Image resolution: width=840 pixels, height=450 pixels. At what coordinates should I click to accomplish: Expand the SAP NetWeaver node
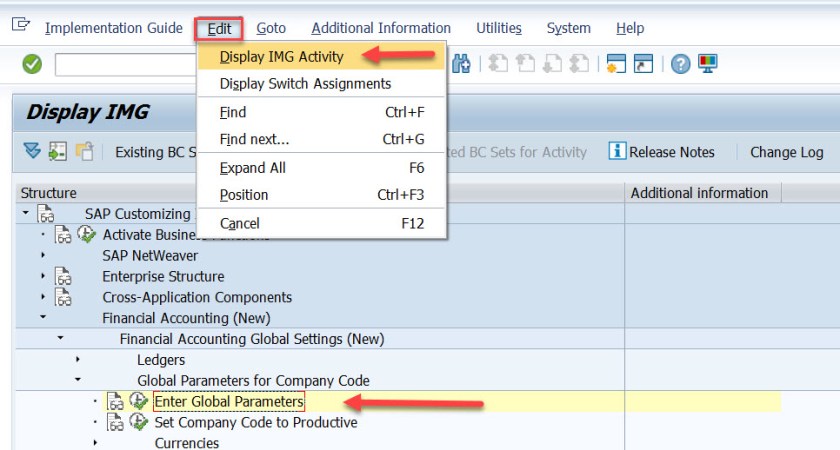pyautogui.click(x=43, y=256)
